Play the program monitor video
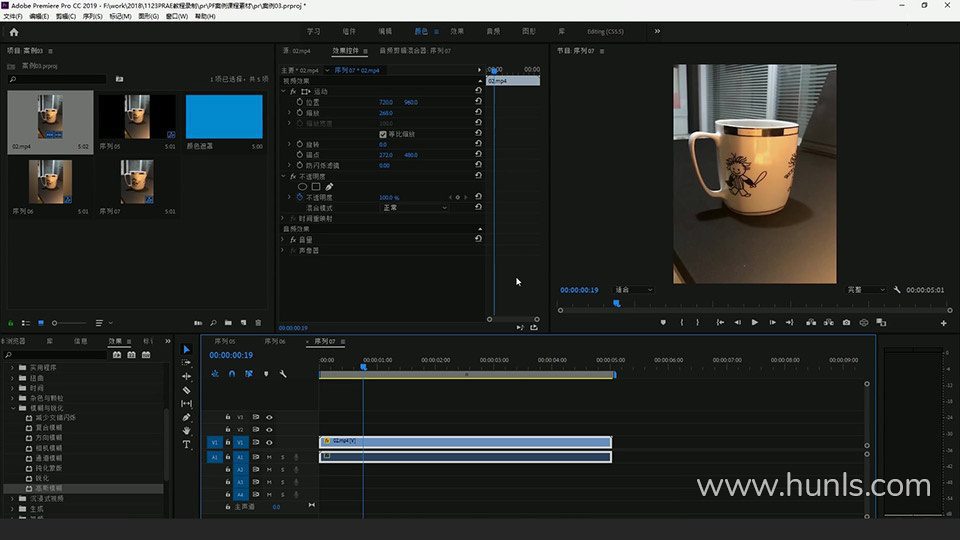The height and width of the screenshot is (540, 960). 754,322
